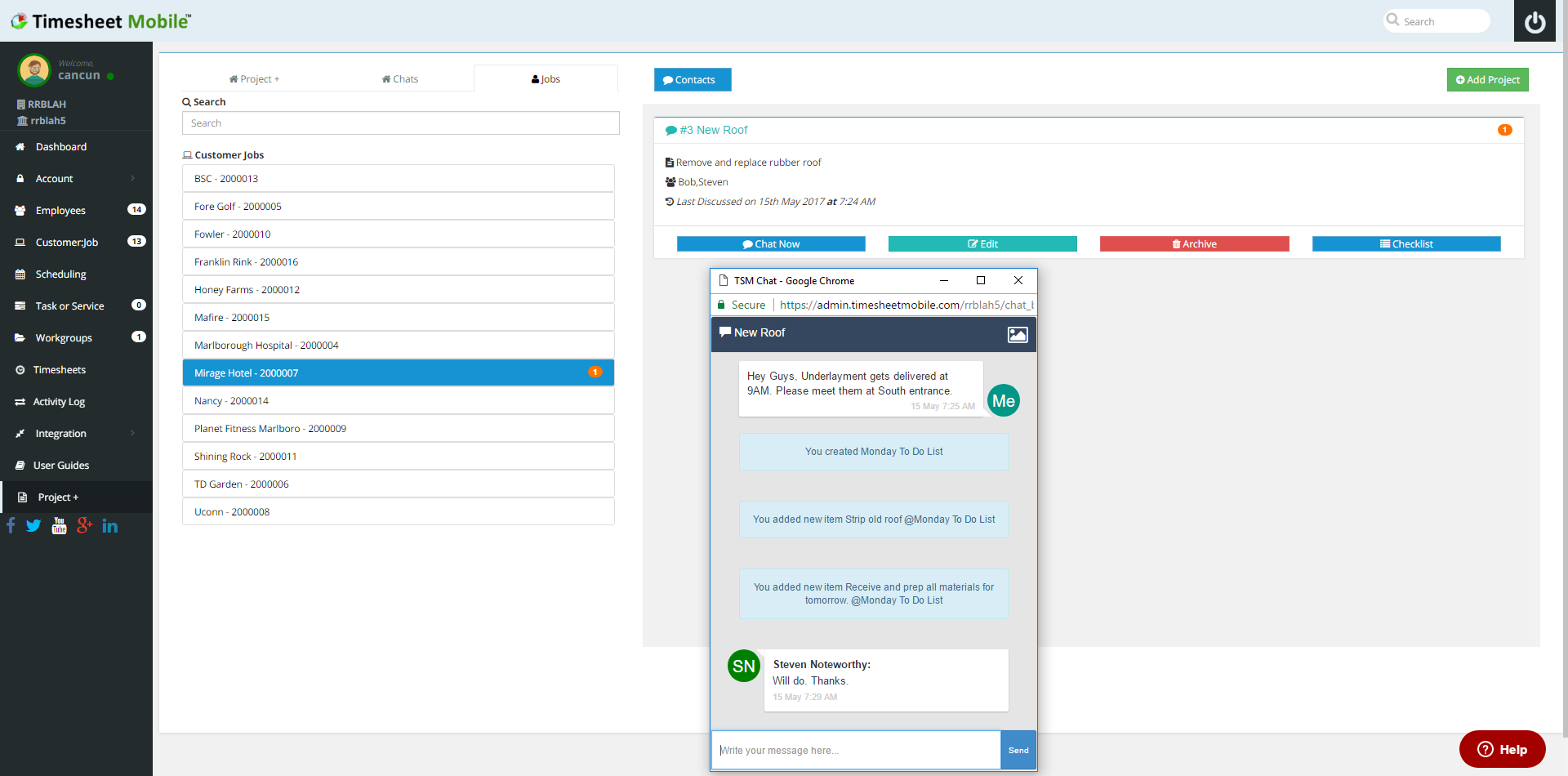This screenshot has height=776, width=1568.
Task: Open User Guides in the sidebar
Action: [x=76, y=466]
